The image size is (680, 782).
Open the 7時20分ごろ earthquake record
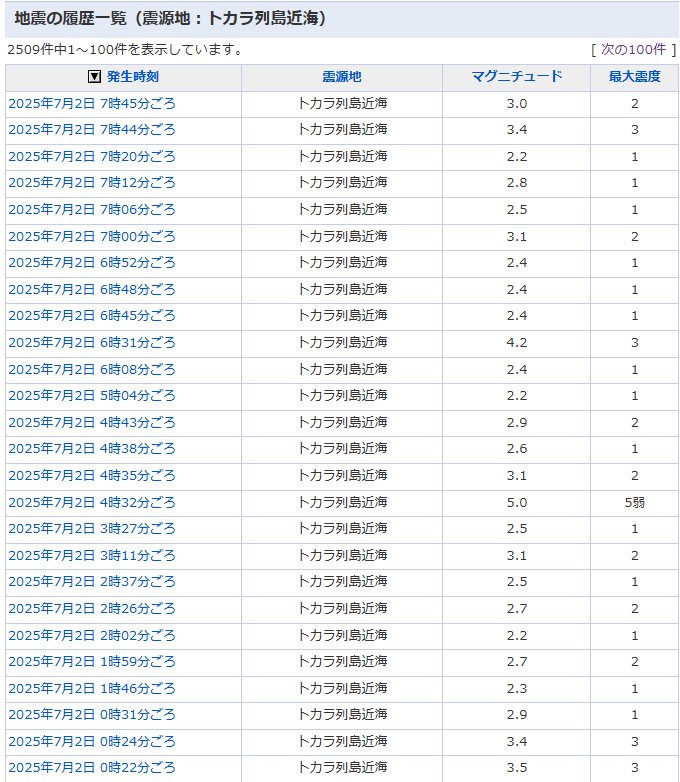coord(92,157)
